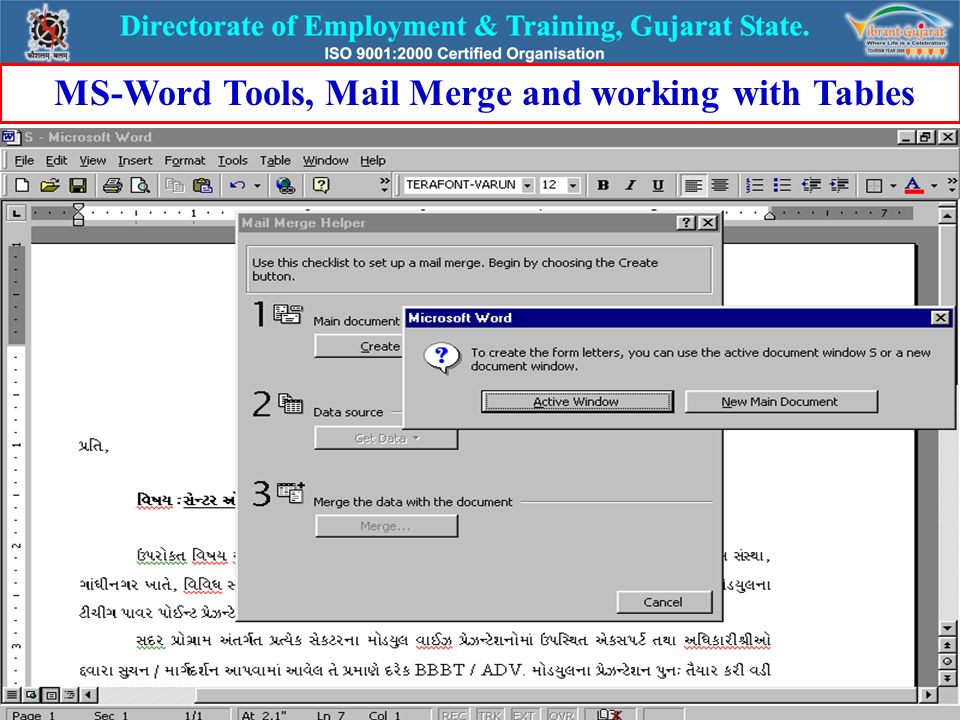Open the Table menu
The width and height of the screenshot is (960, 720).
pyautogui.click(x=275, y=160)
